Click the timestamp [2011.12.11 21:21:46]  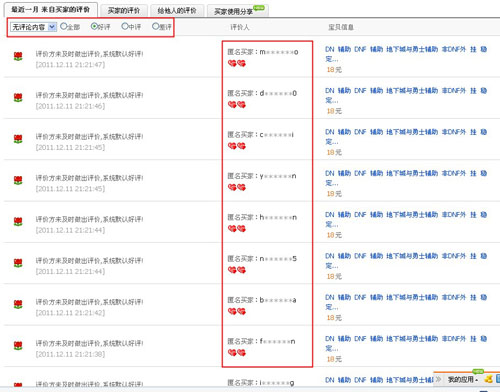(70, 106)
